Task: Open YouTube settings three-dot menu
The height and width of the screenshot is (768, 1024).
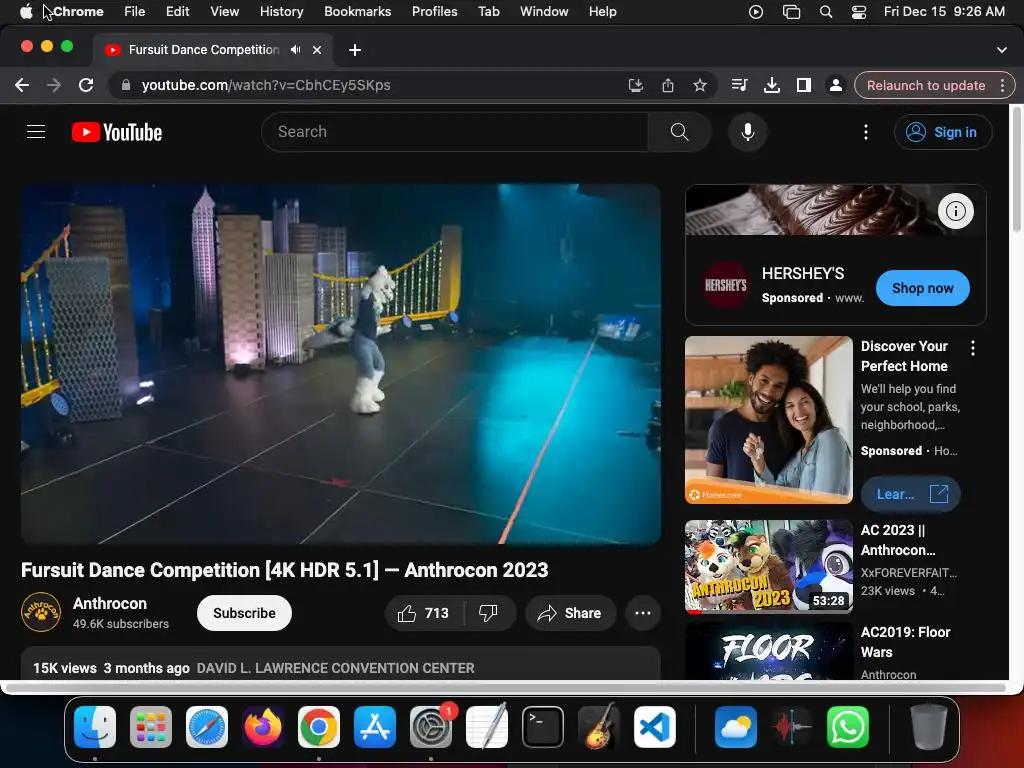Action: [866, 132]
